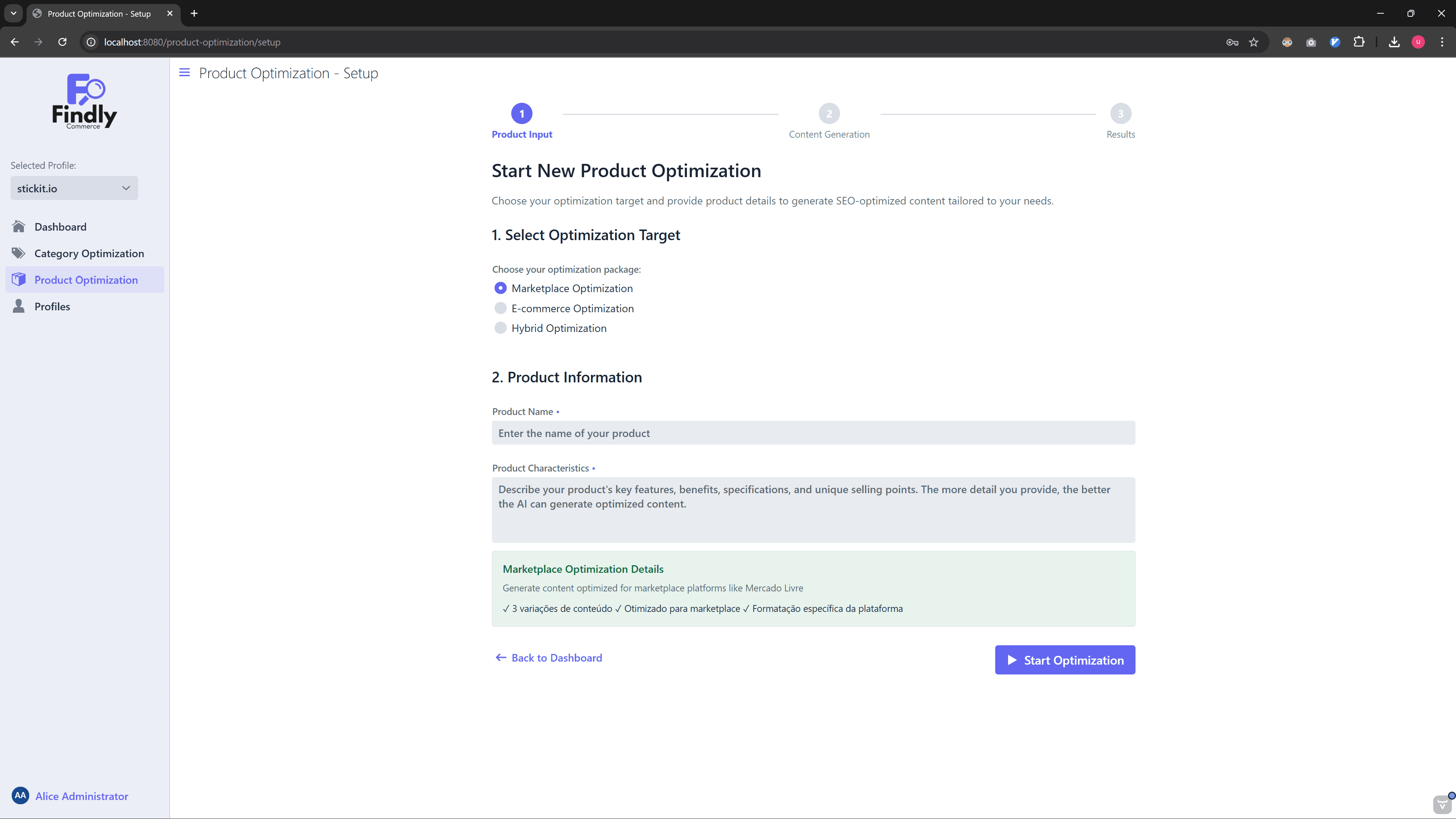Click the Category Optimization tags icon

(19, 253)
